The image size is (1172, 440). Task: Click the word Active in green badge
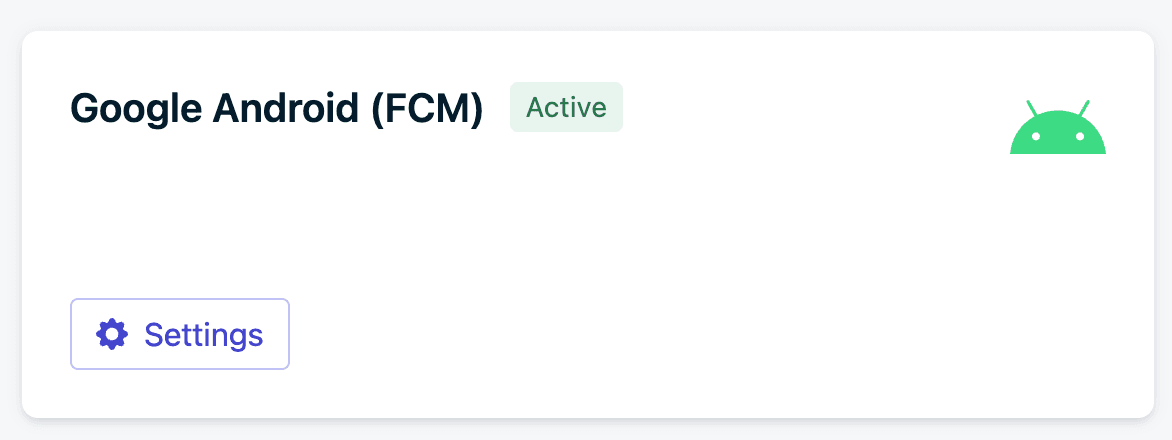pyautogui.click(x=566, y=107)
